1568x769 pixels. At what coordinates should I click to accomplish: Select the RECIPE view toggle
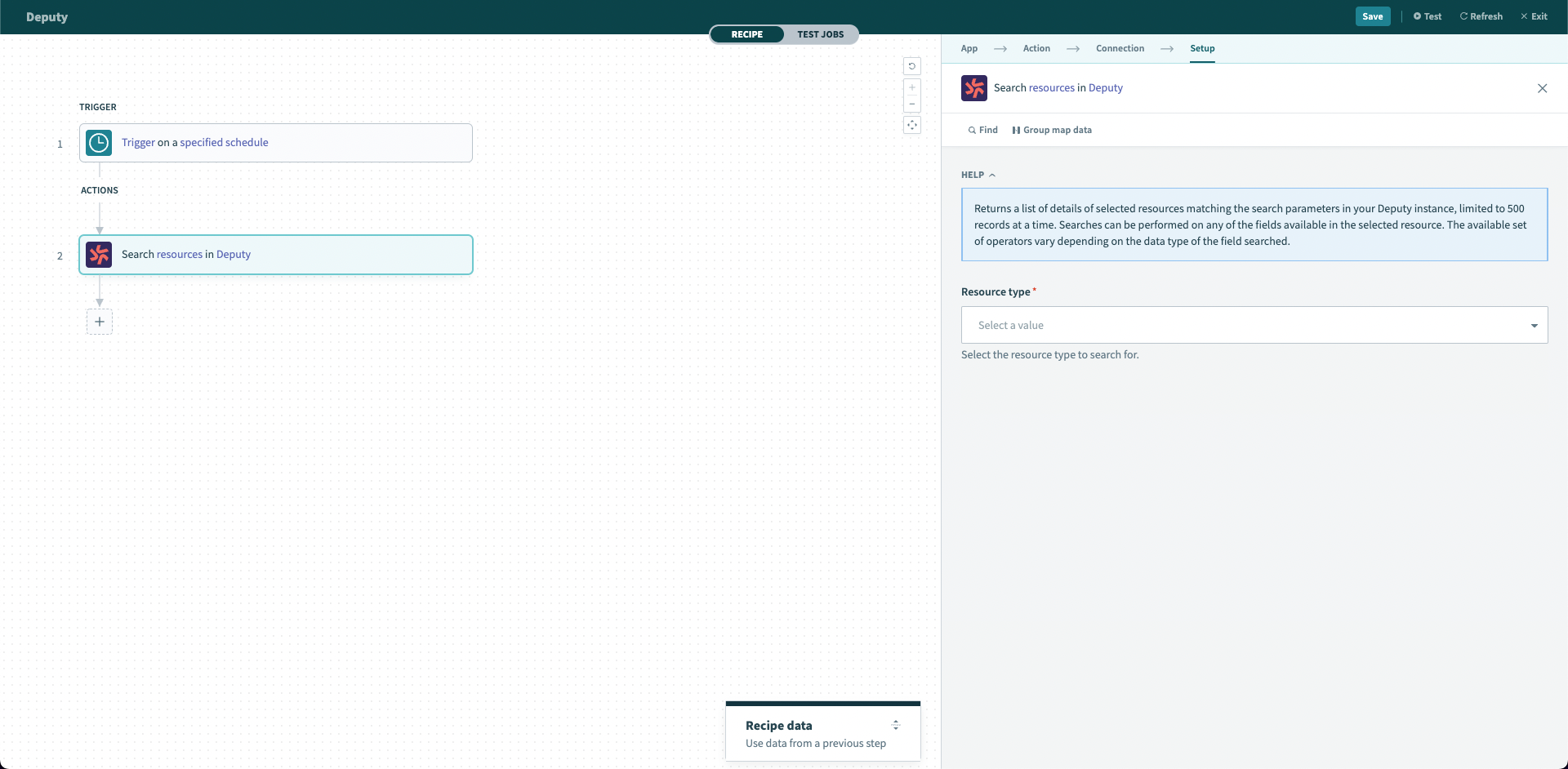pos(746,34)
